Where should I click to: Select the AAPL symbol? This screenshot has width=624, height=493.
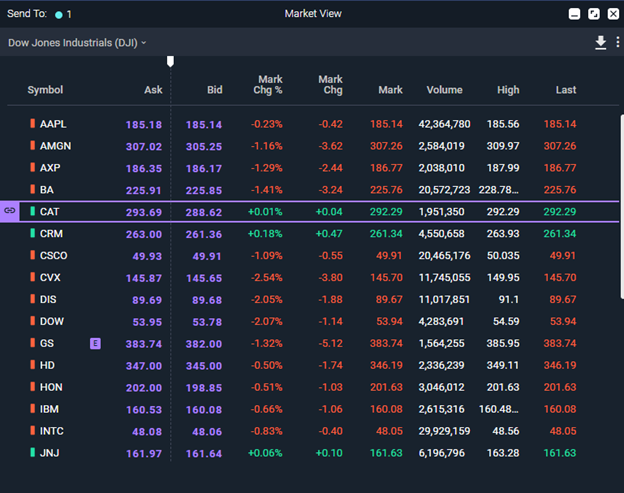point(53,124)
